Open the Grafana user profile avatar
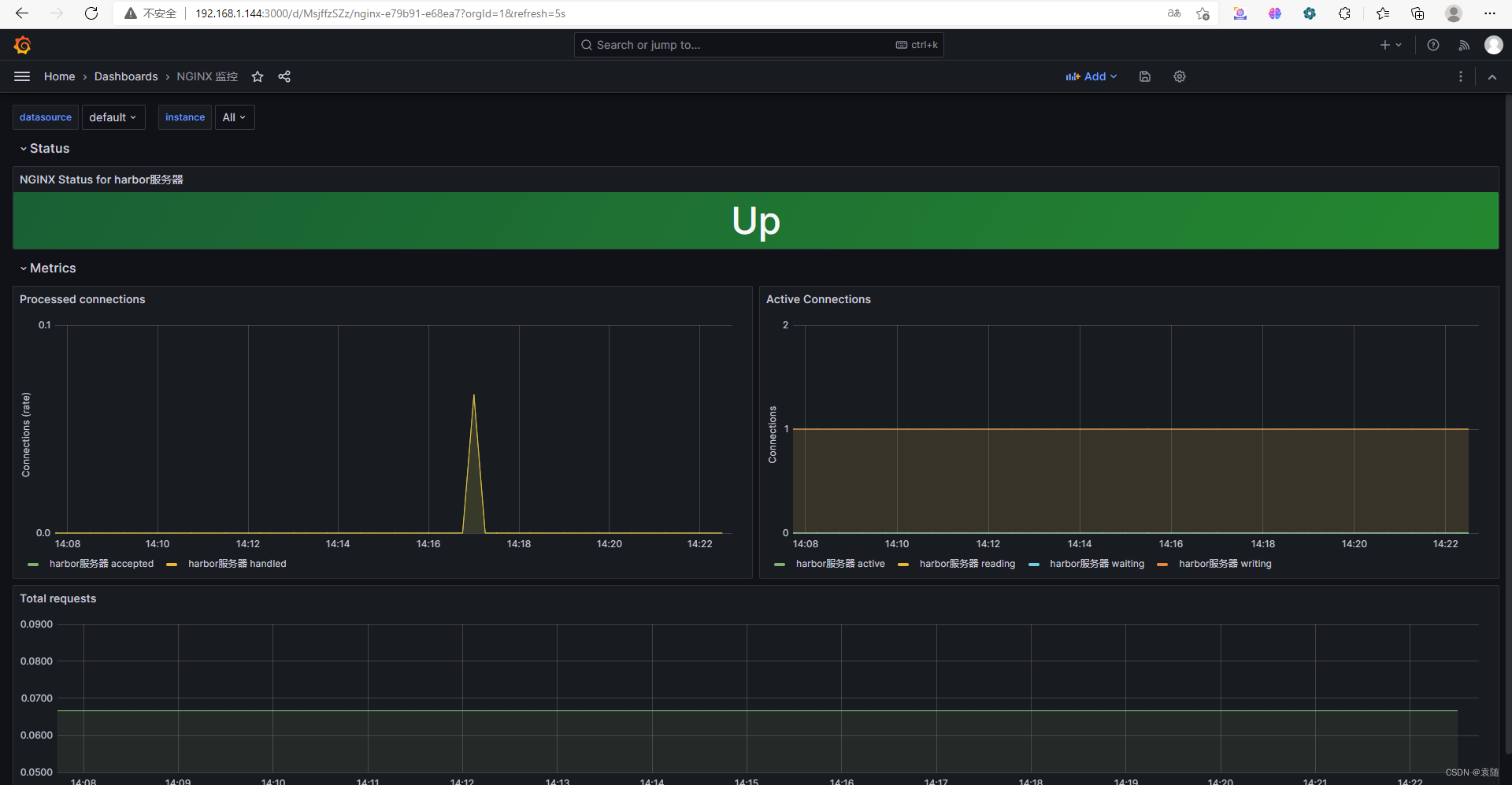 (x=1494, y=45)
